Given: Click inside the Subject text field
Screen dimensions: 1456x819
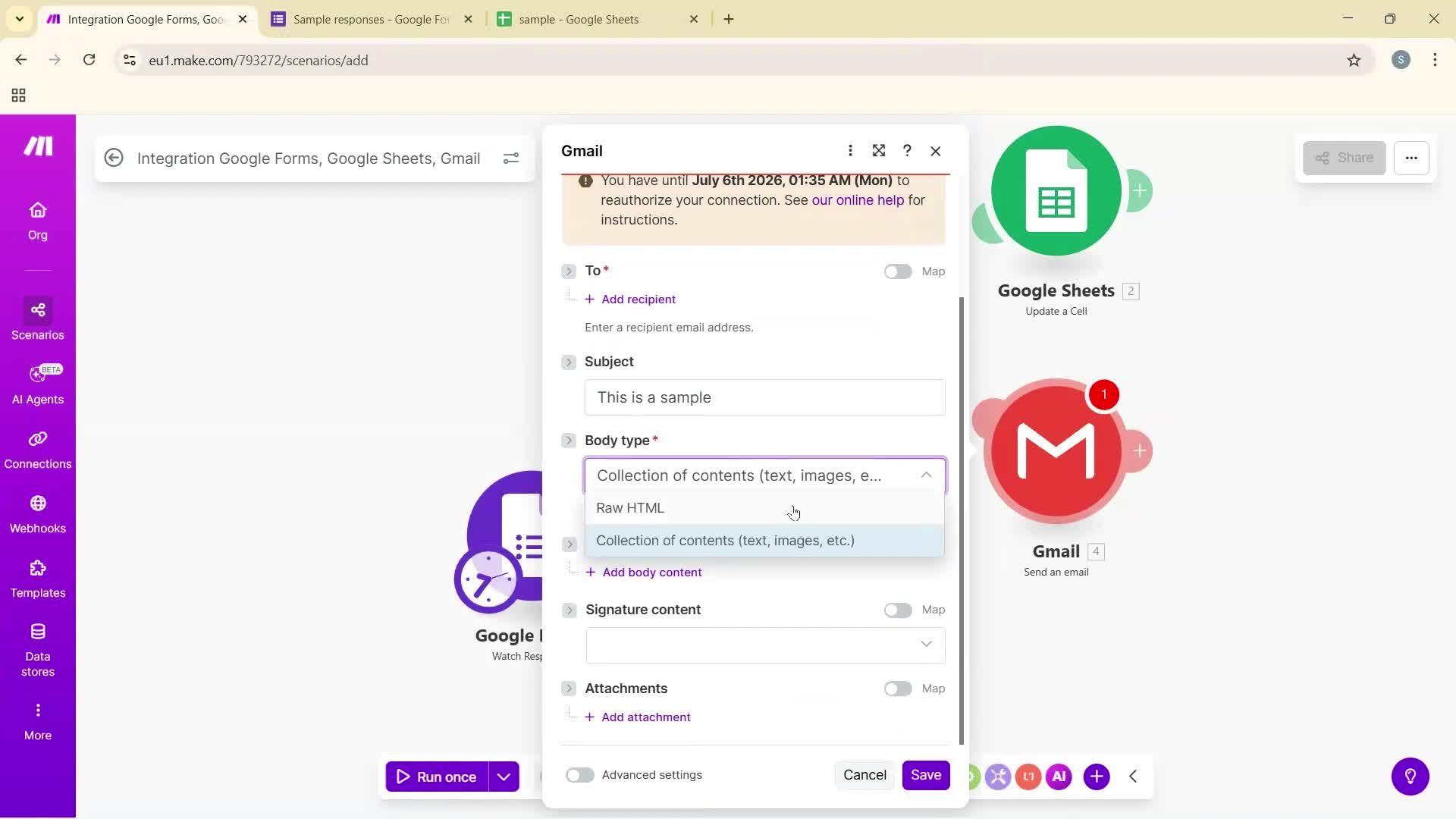Looking at the screenshot, I should pos(765,397).
